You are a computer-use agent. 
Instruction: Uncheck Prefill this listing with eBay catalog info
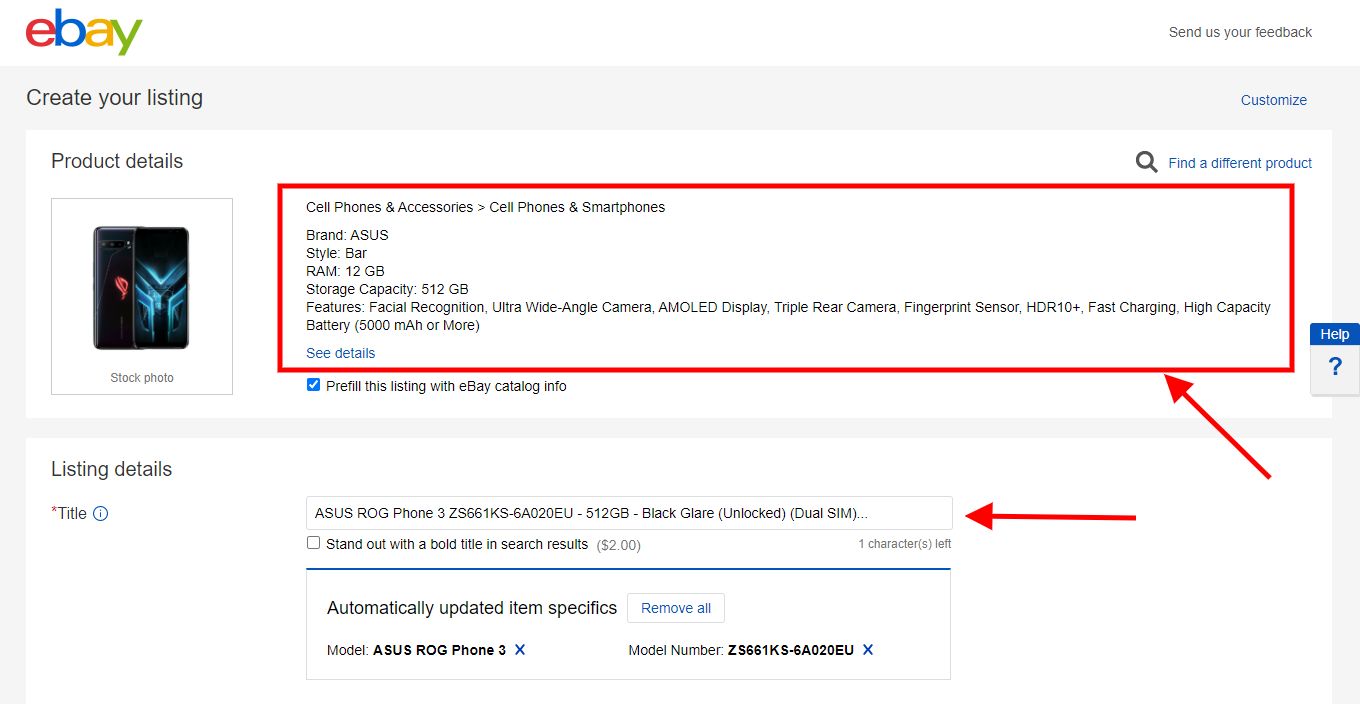point(313,385)
